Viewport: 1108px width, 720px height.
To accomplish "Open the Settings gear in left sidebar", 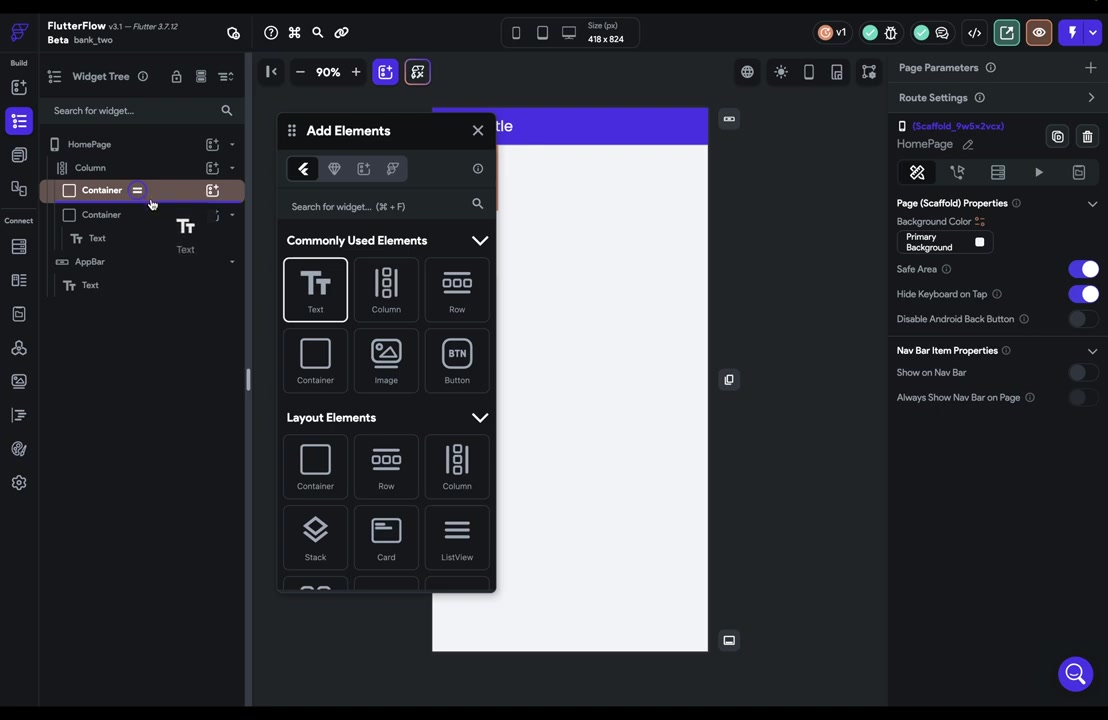I will [19, 483].
